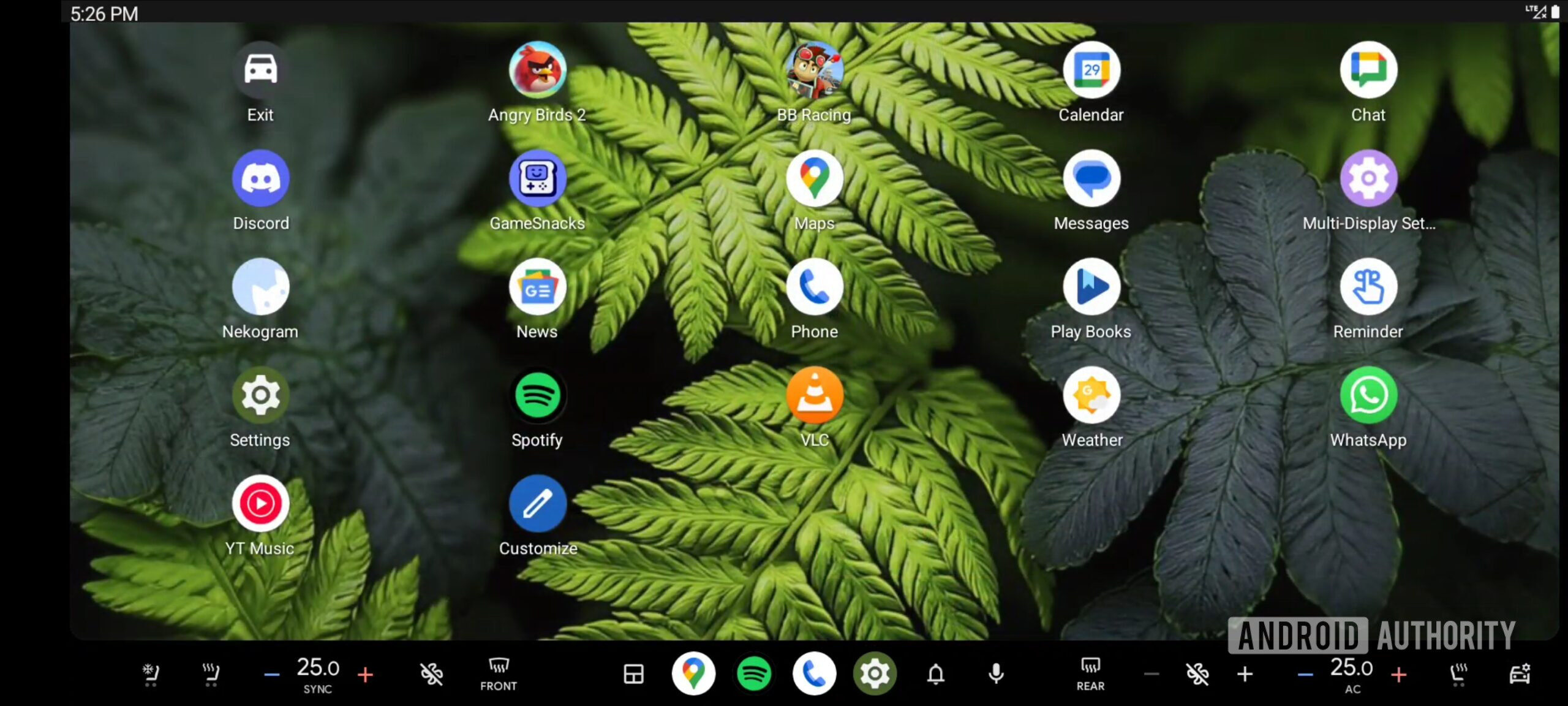1568x706 pixels.
Task: Increase driver side temperature with plus
Action: (366, 675)
